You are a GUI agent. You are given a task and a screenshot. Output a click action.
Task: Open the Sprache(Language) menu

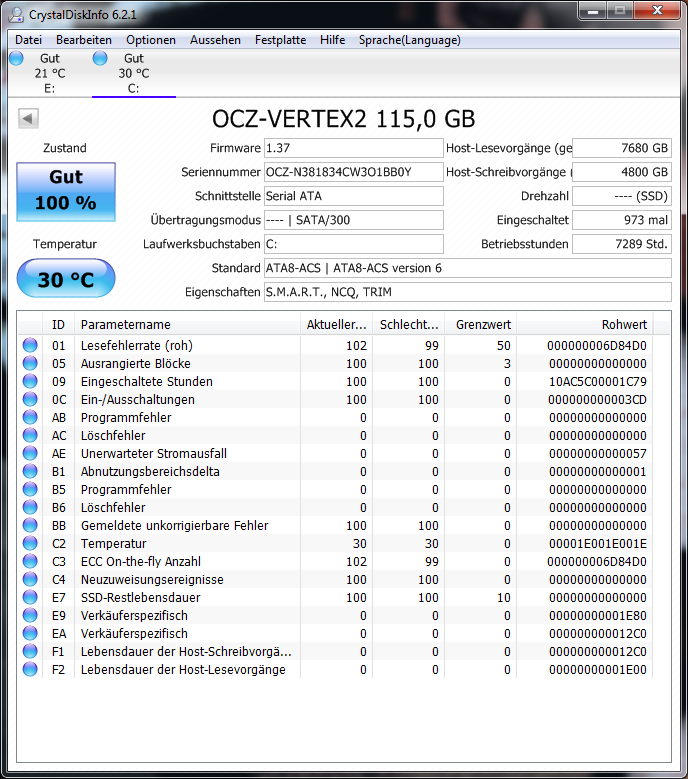[x=409, y=40]
